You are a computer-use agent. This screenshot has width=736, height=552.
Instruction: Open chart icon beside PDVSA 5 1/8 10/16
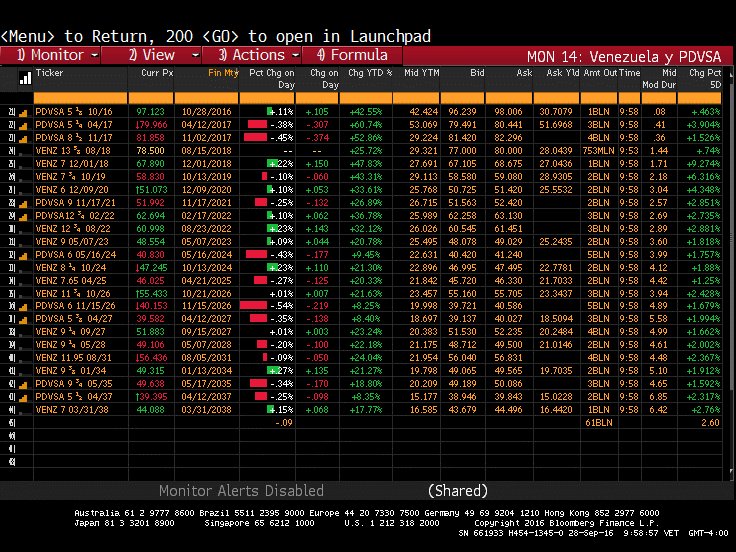[24, 112]
